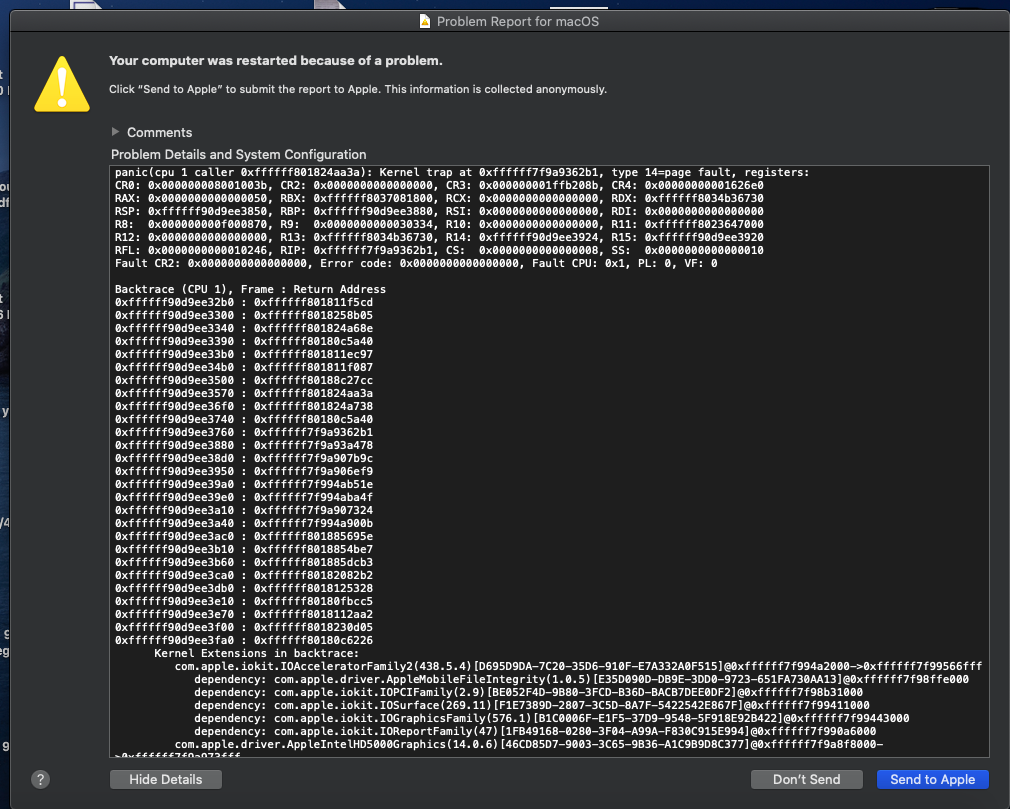Click the IOSurface(269.11) dependency line

[532, 705]
